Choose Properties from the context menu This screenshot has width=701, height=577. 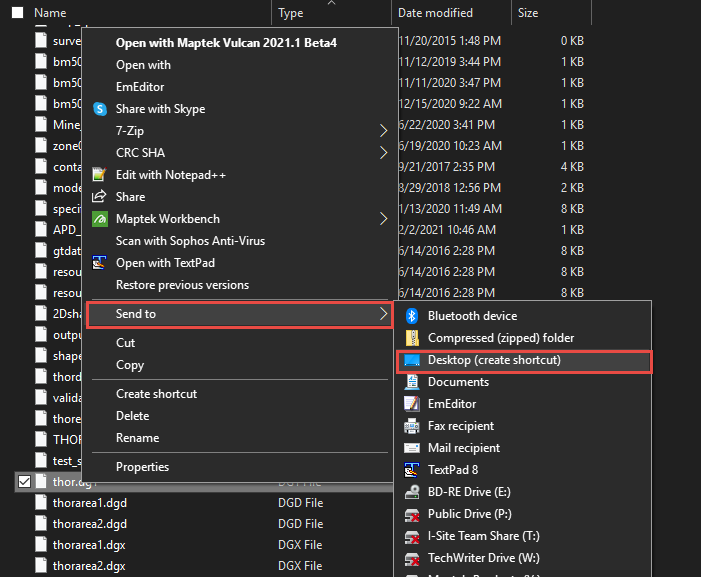pyautogui.click(x=142, y=467)
